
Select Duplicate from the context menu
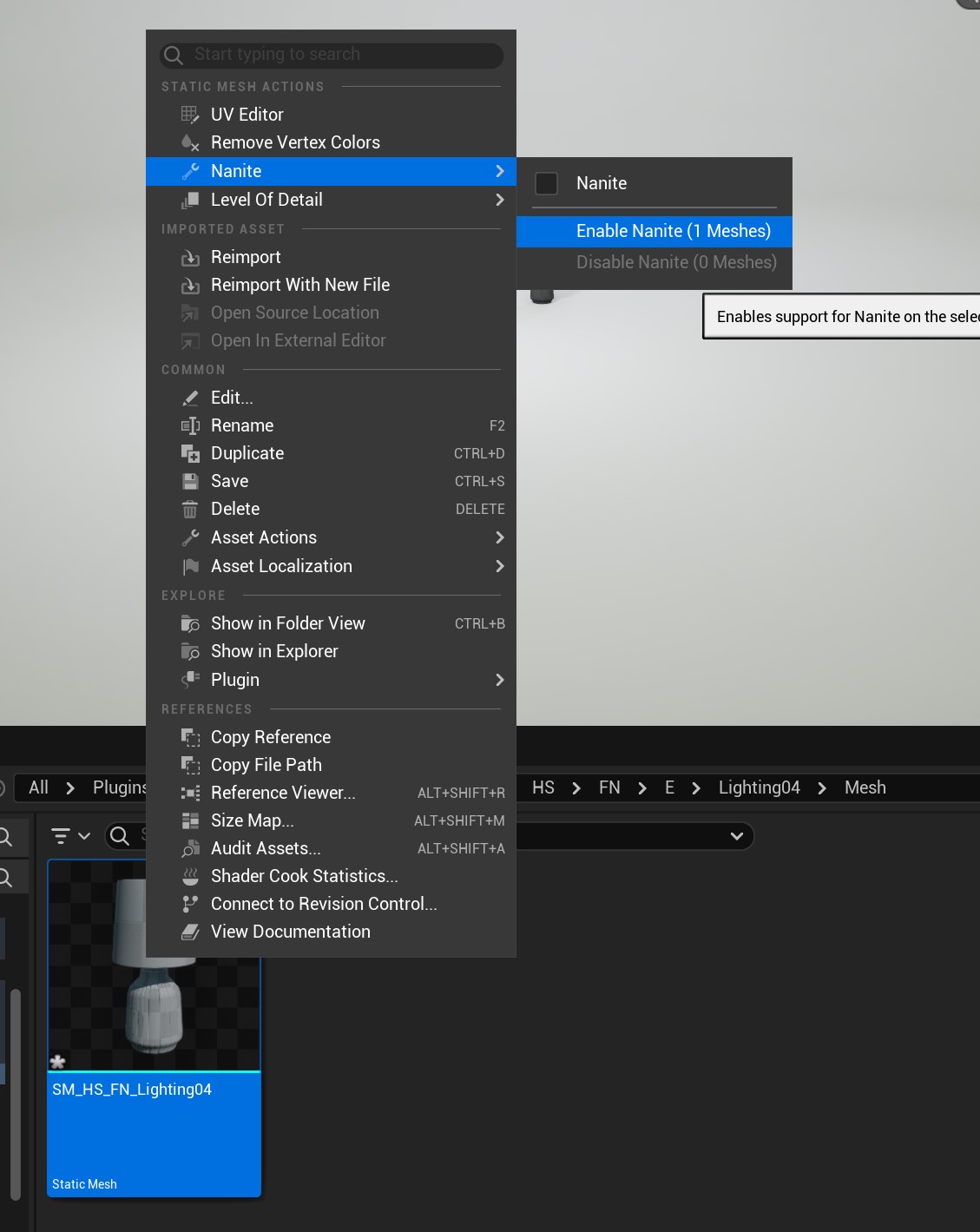332,453
